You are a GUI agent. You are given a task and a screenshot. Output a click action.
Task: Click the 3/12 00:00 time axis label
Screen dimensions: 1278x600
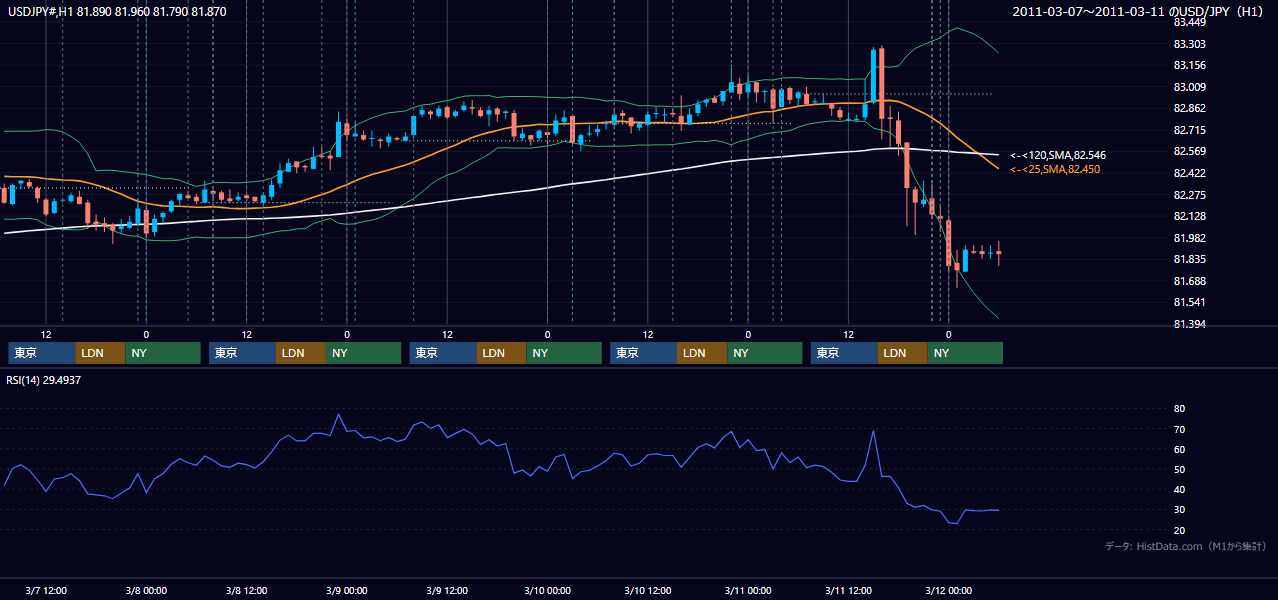point(948,590)
